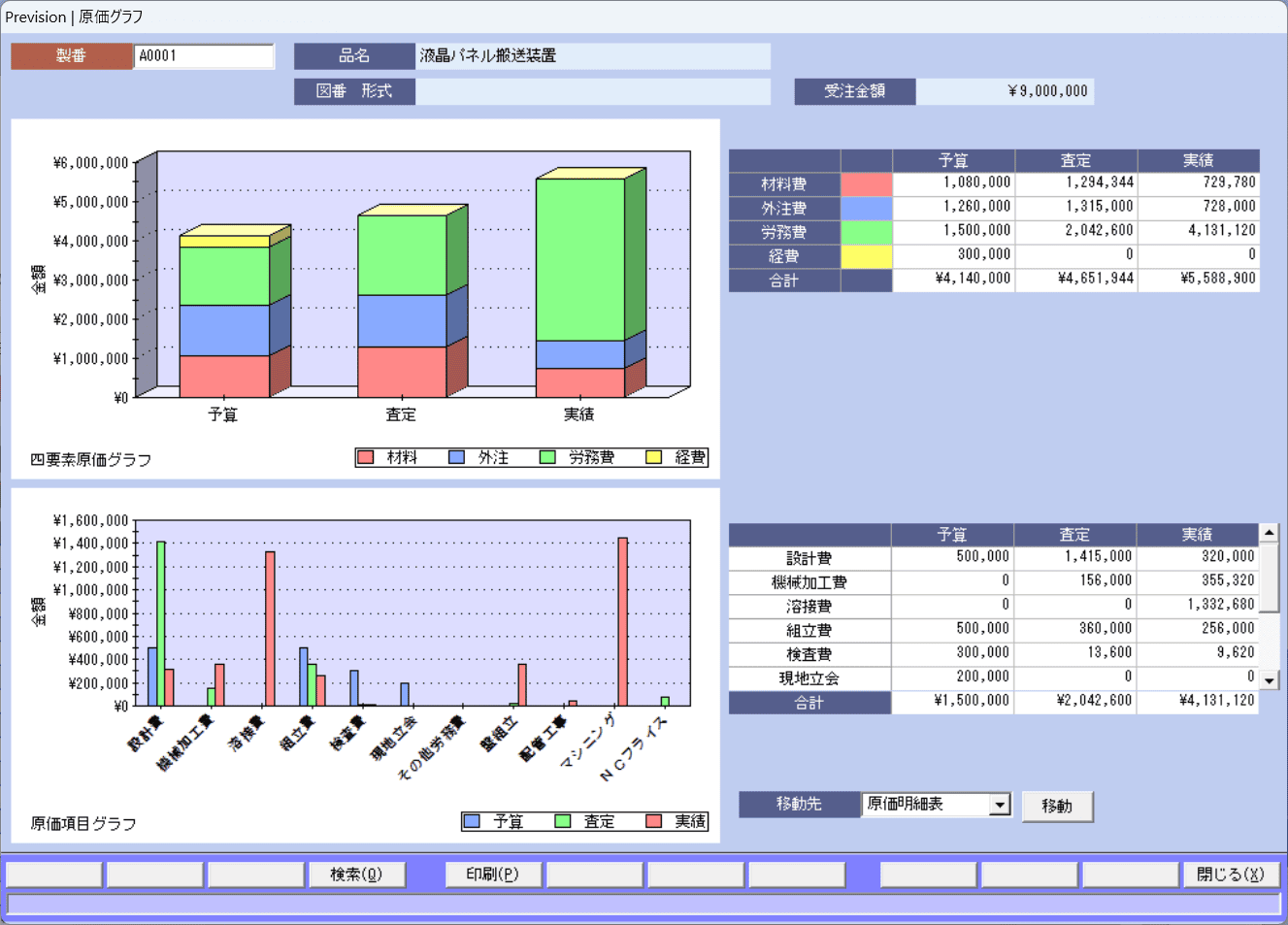Image resolution: width=1288 pixels, height=925 pixels.
Task: Click the empty 図番 形式 field
Action: point(592,91)
